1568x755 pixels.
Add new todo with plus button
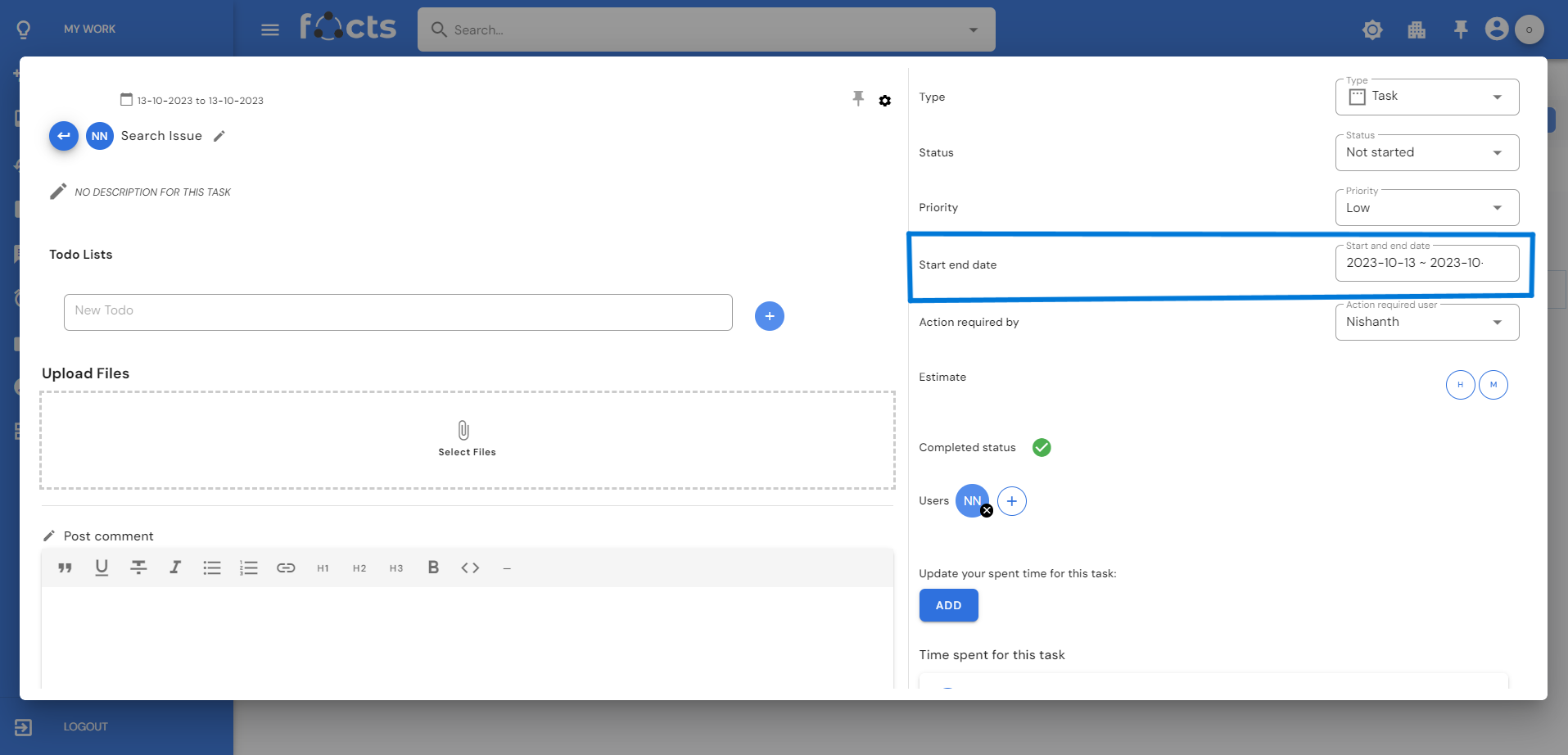coord(769,316)
